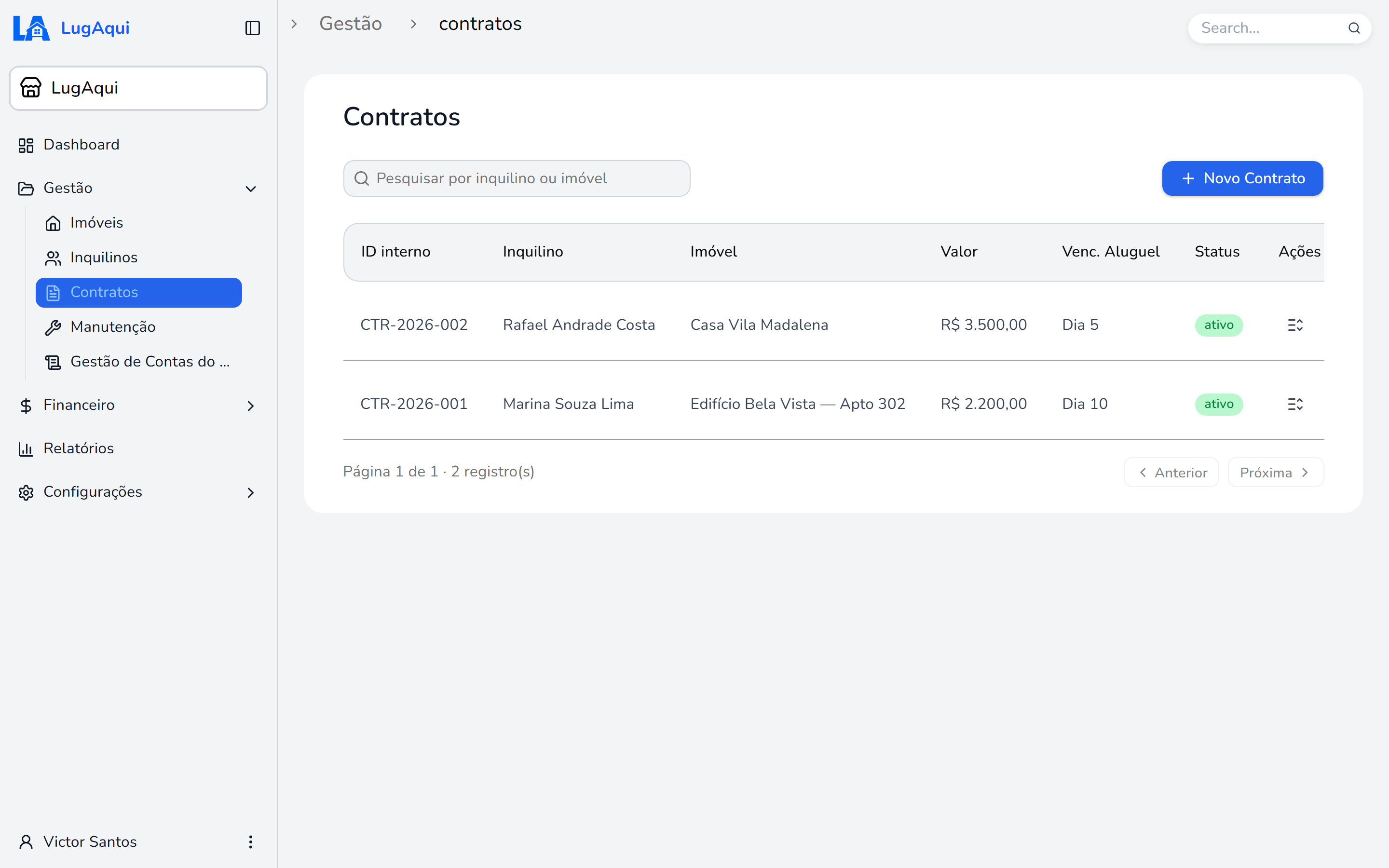The image size is (1389, 868).
Task: Click the Venc. Aluguel column header
Action: coord(1111,252)
